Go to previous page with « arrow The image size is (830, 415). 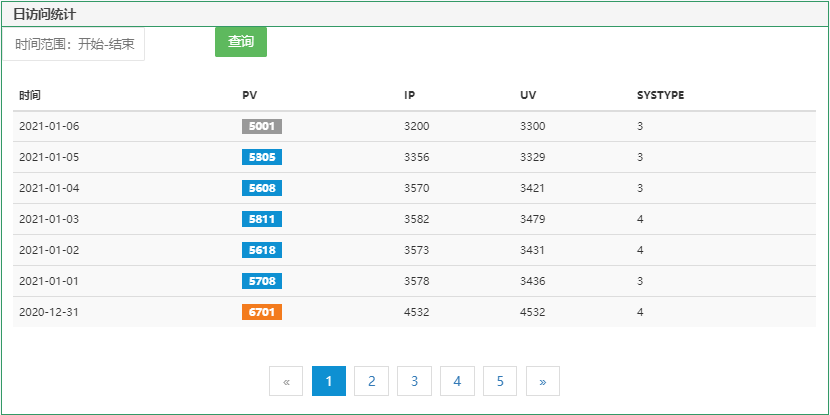286,381
